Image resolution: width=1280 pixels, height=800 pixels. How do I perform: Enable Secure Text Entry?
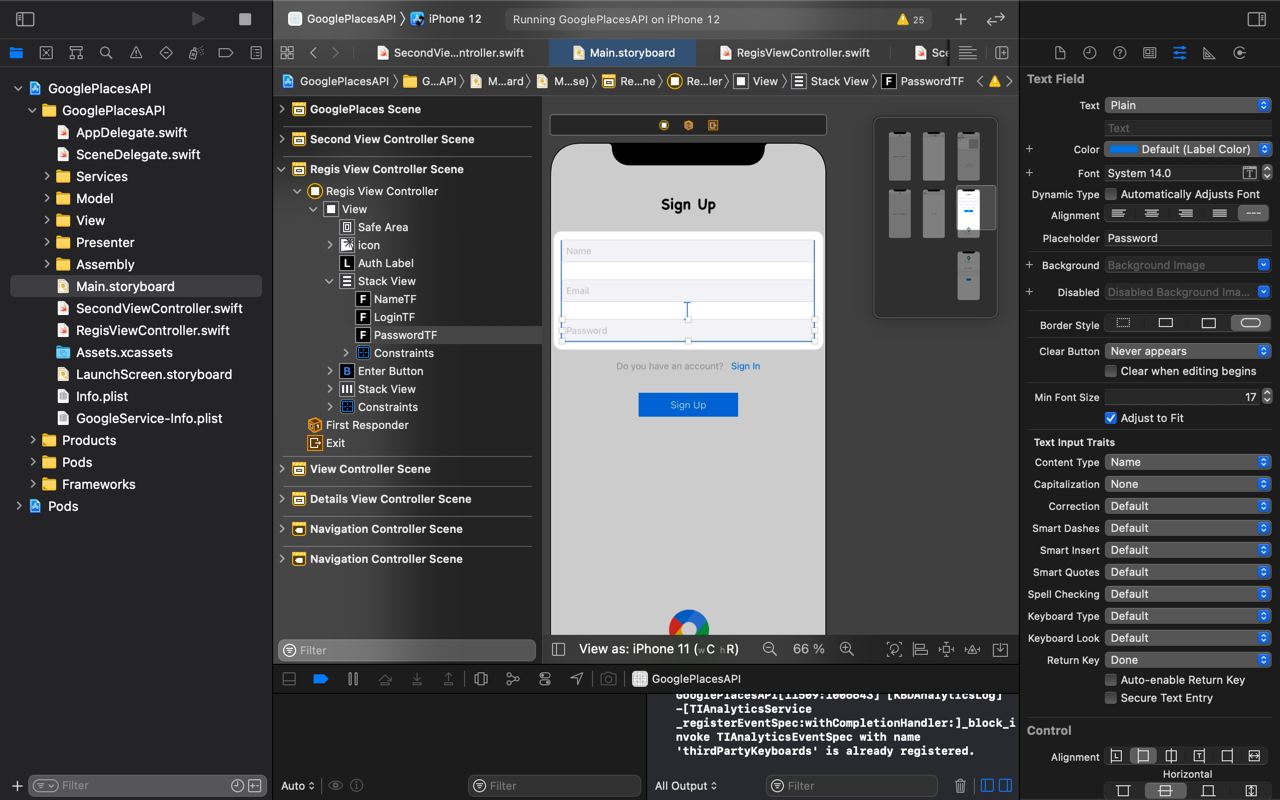tap(1111, 698)
